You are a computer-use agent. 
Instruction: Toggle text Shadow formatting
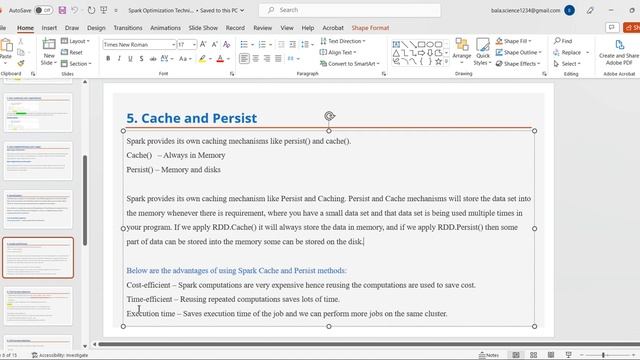141,59
